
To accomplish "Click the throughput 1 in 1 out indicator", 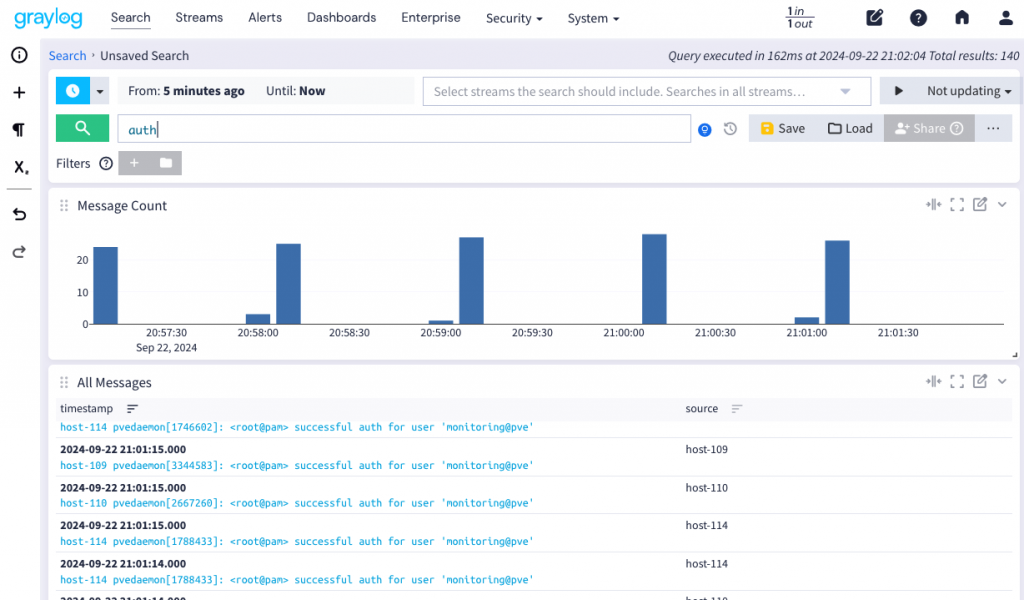I will click(x=799, y=18).
